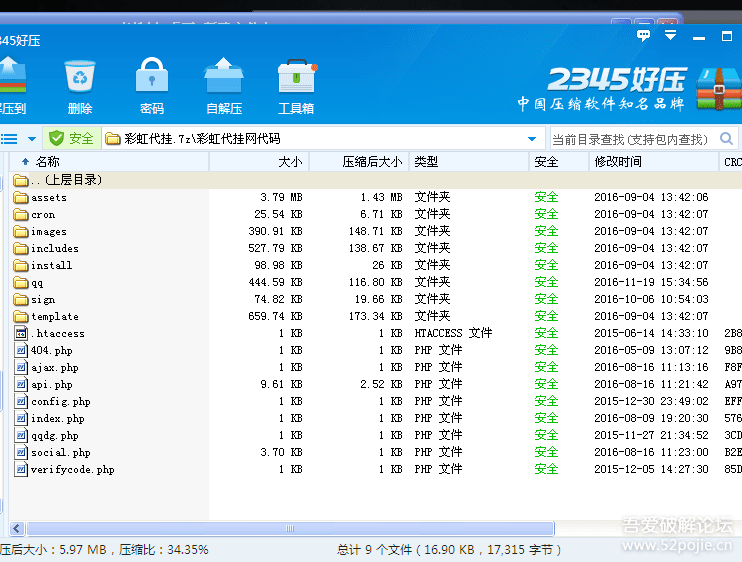Sort by the 大小 column header

(x=259, y=162)
